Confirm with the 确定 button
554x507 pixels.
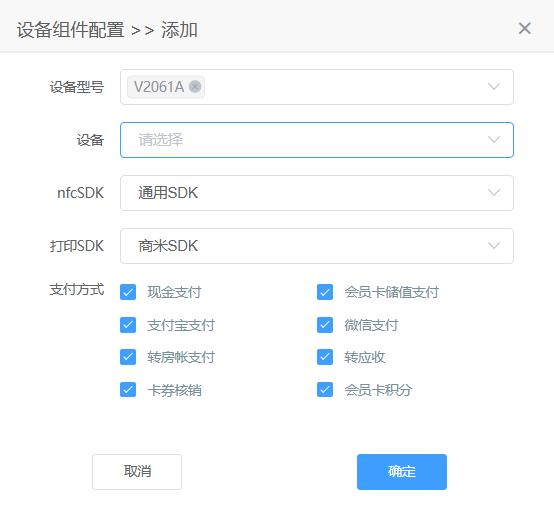[x=402, y=472]
